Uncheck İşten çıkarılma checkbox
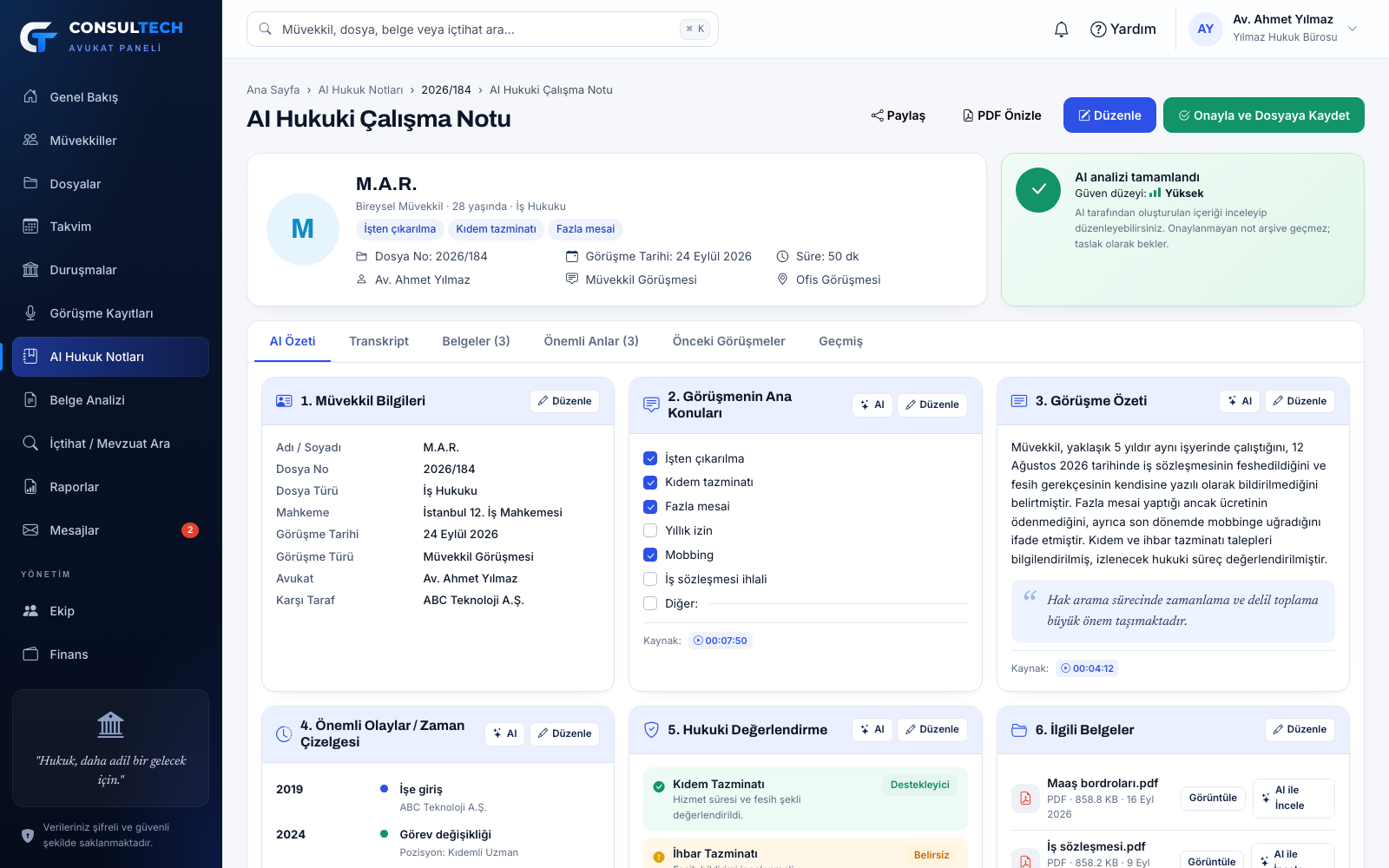Viewport: 1389px width, 868px height. coord(650,458)
